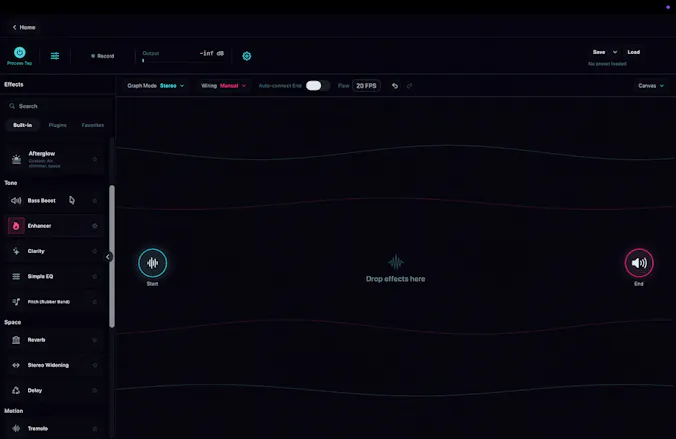Open the Canvas dropdown
Viewport: 676px width, 439px height.
(x=651, y=86)
